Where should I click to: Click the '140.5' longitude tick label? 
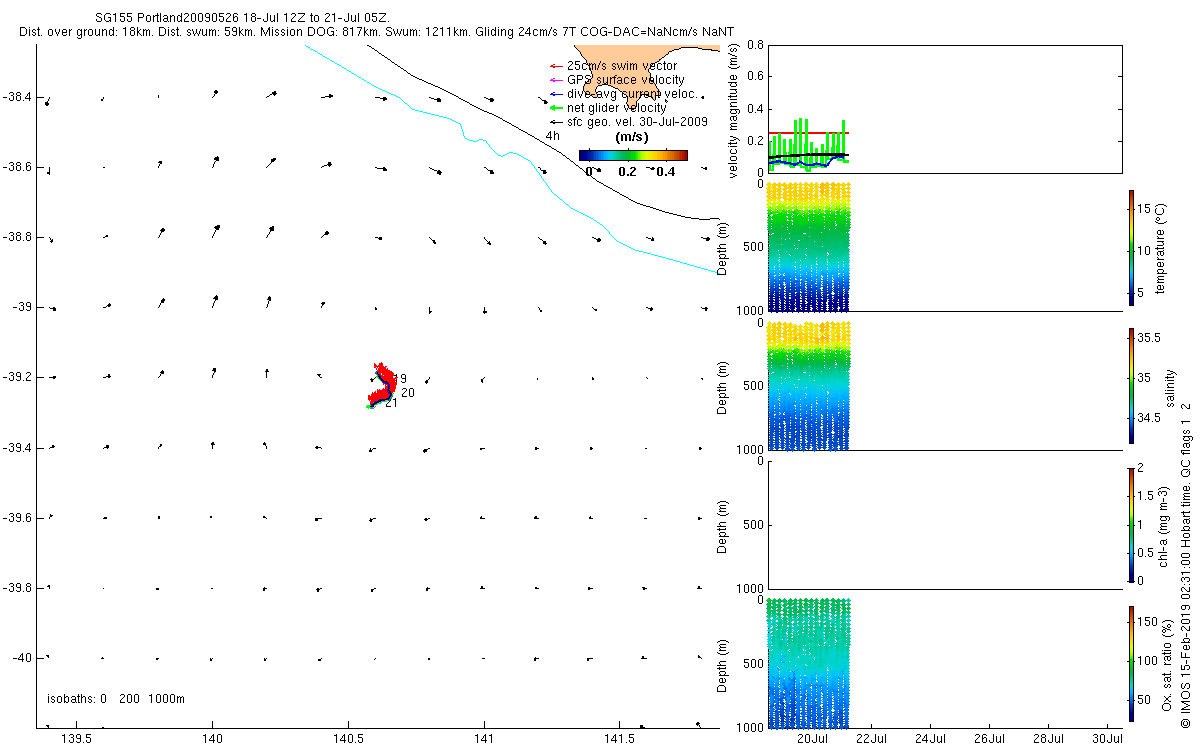click(x=347, y=739)
